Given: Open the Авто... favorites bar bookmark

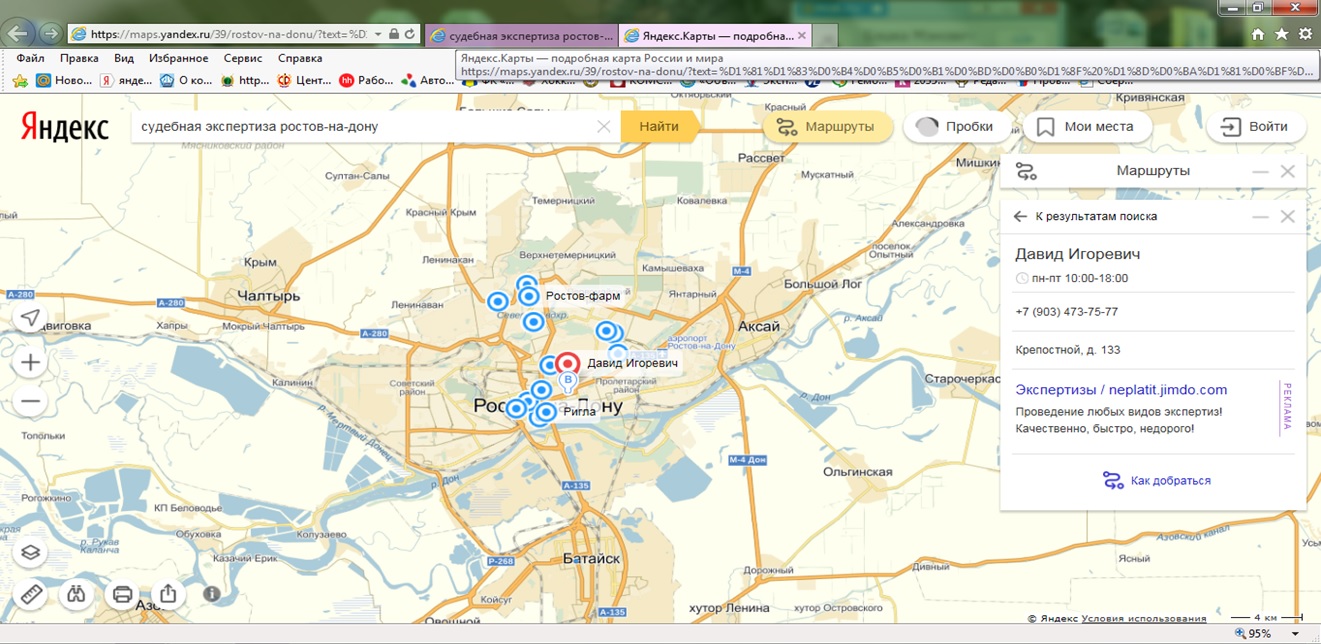Looking at the screenshot, I should pos(428,80).
